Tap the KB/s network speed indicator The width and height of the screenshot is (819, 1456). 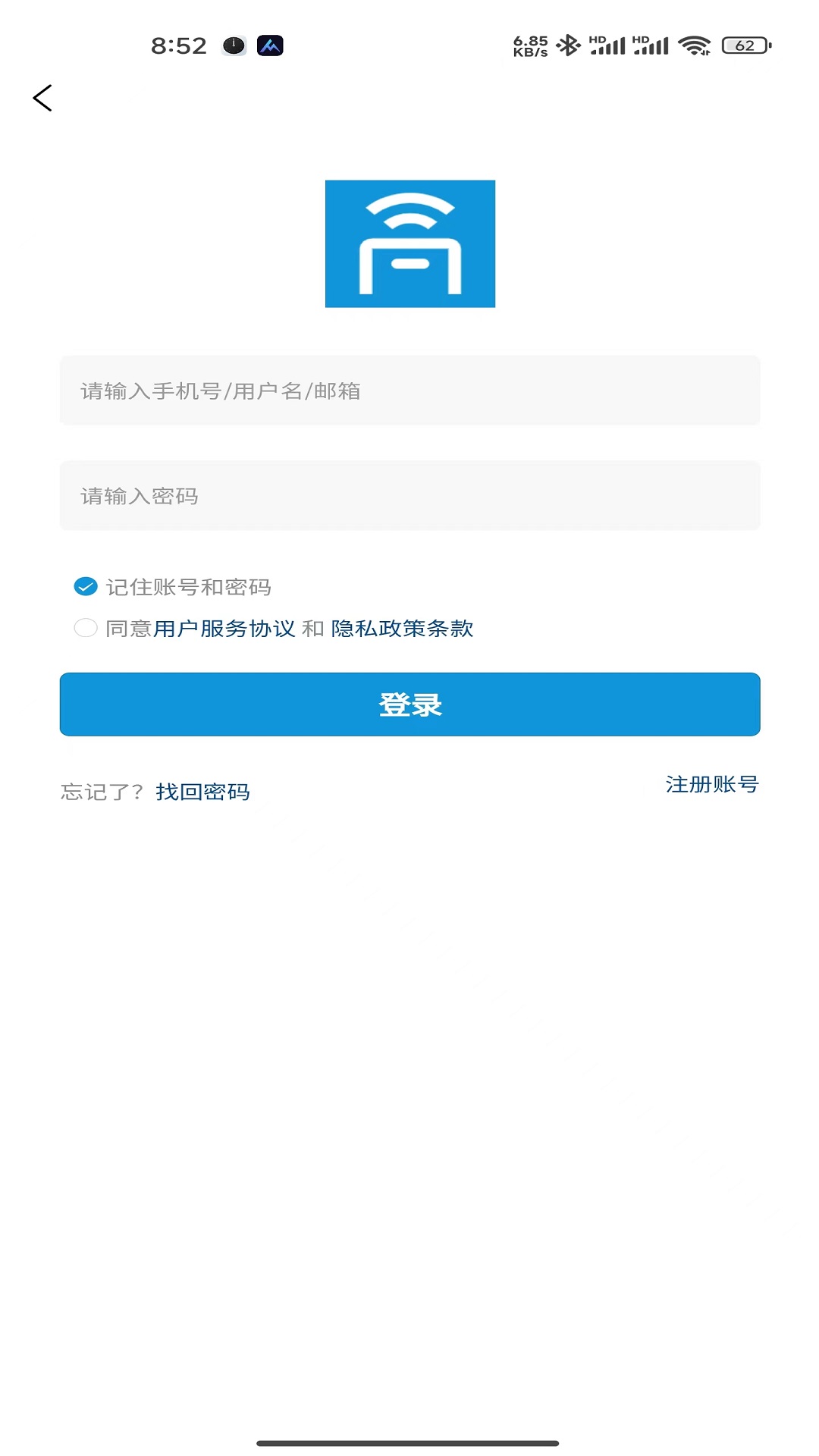[530, 45]
